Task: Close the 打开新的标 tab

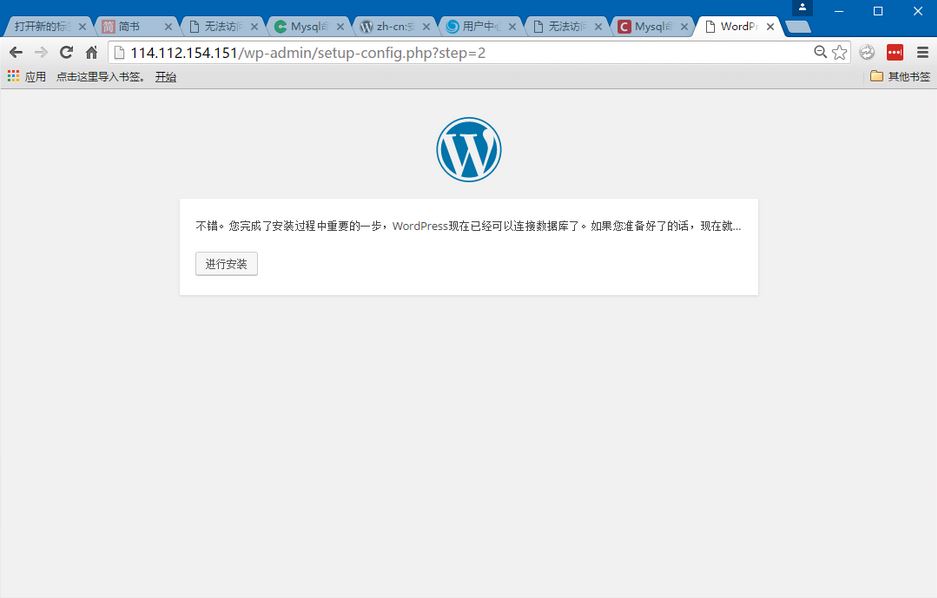Action: coord(82,27)
